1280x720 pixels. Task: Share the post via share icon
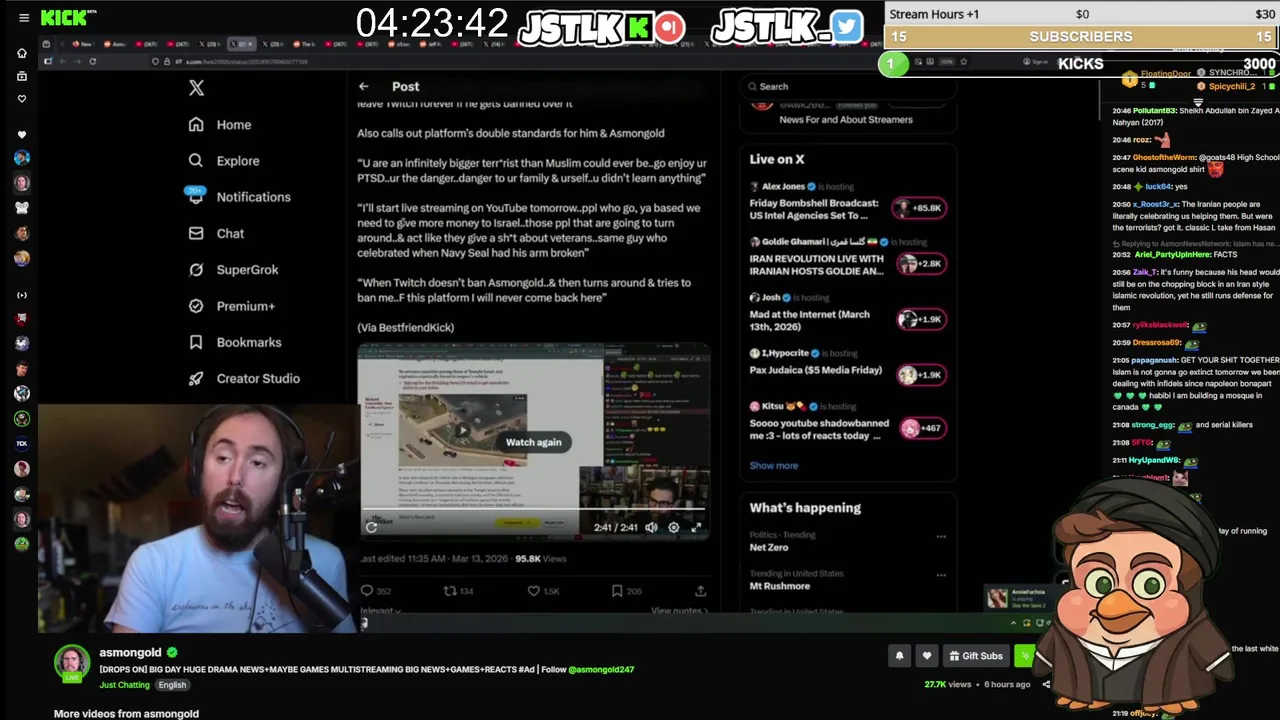pyautogui.click(x=700, y=591)
